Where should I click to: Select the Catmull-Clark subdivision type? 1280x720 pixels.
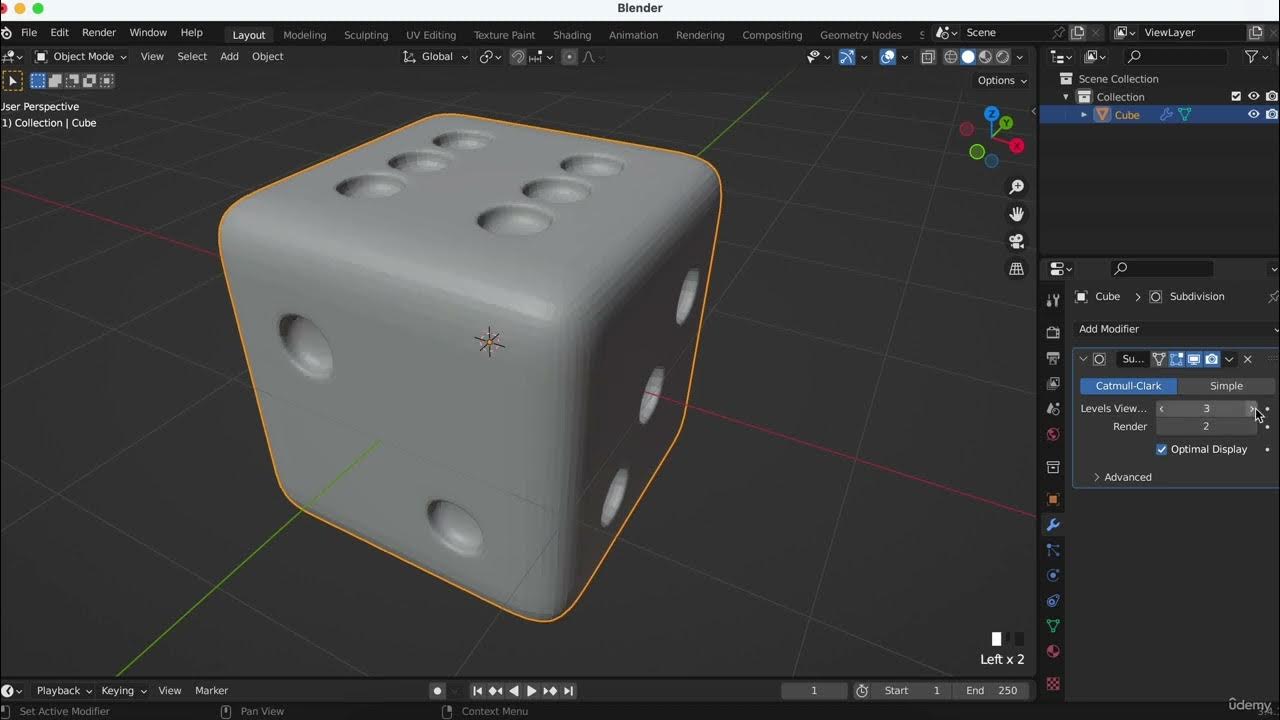click(1128, 386)
